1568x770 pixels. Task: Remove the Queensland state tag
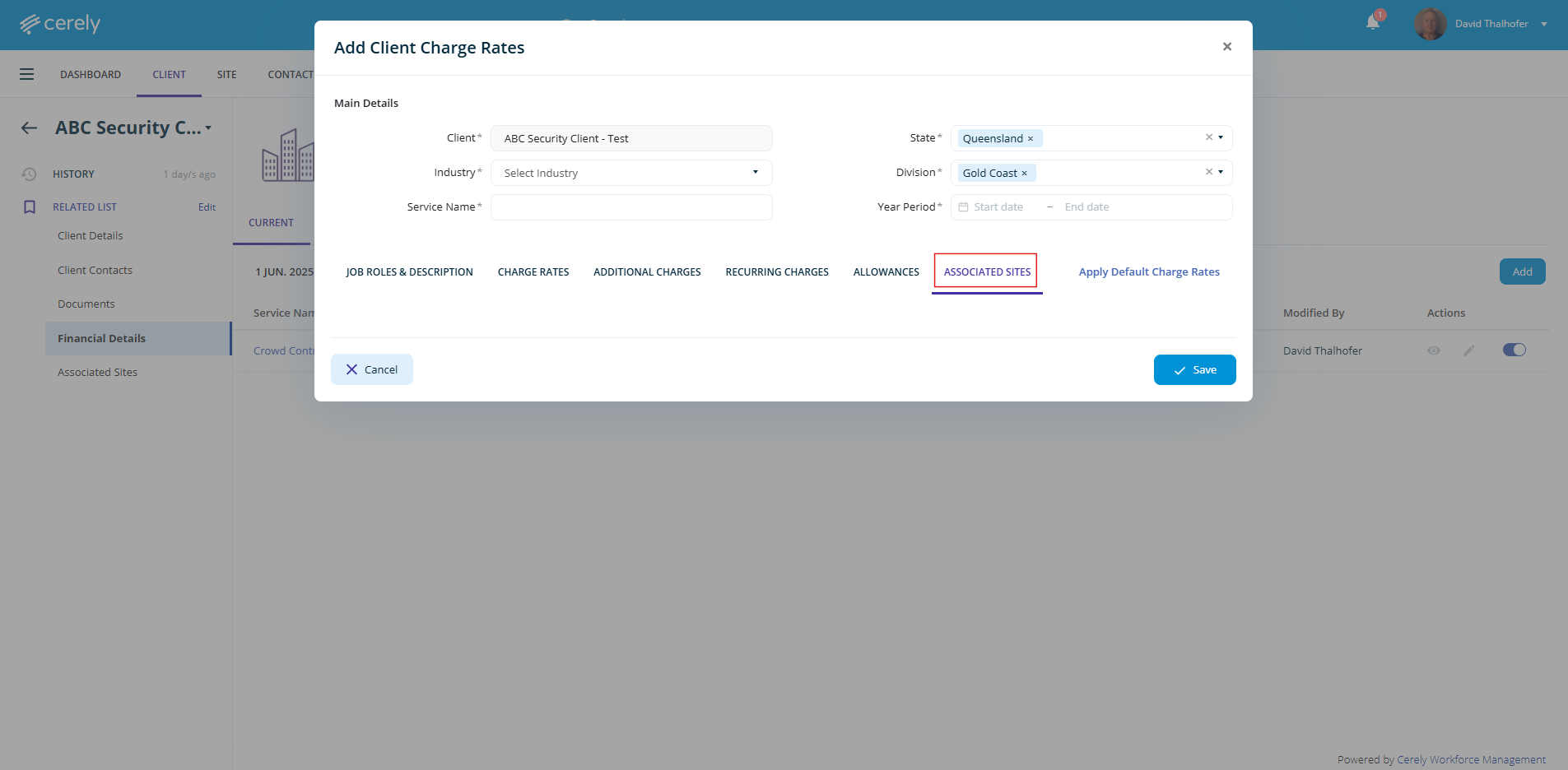(x=1031, y=139)
